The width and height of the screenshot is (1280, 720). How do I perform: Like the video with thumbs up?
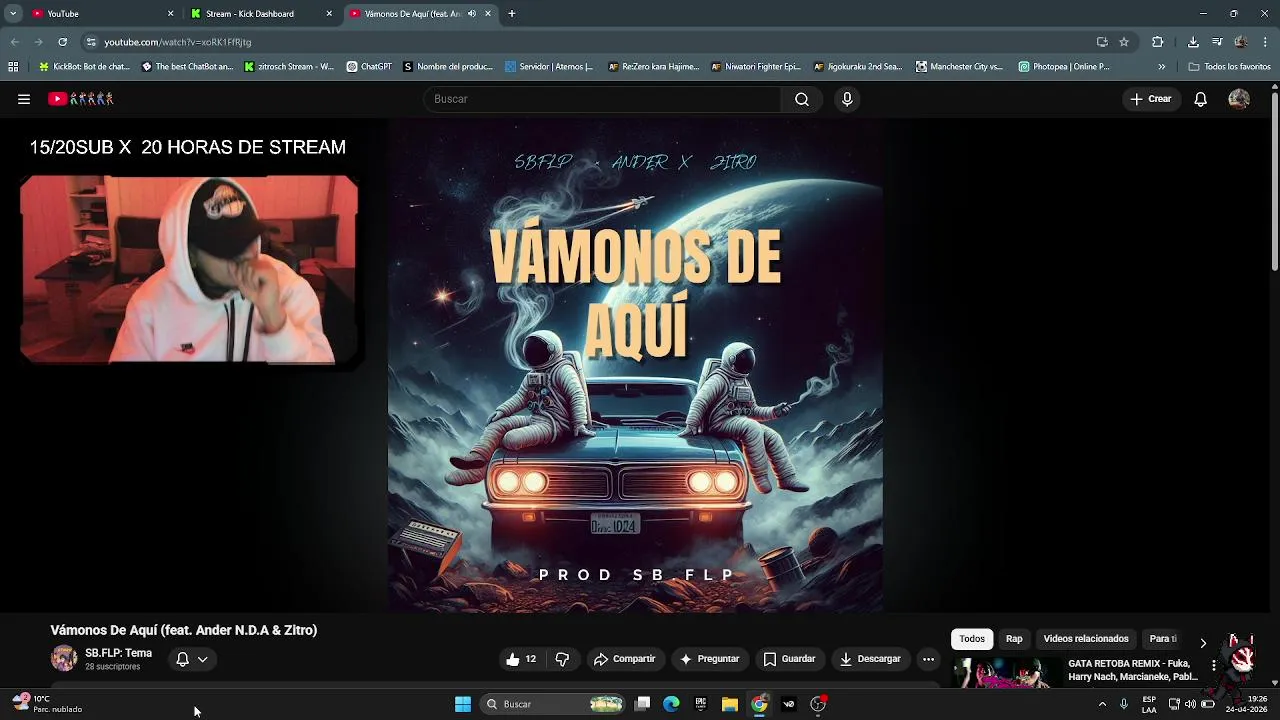[x=521, y=659]
